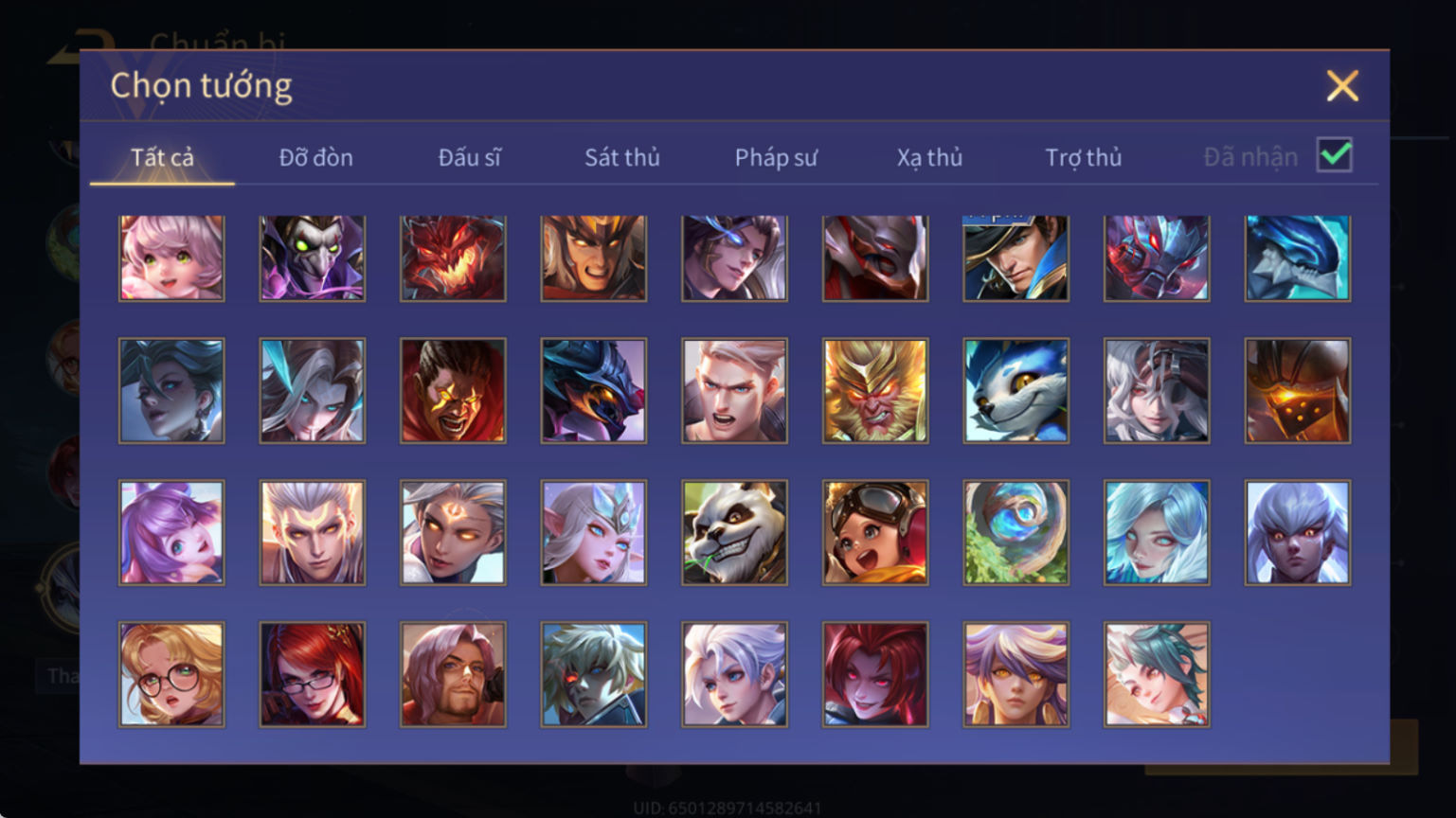Choose the green swirling orb hero
1456x818 pixels.
click(1016, 532)
